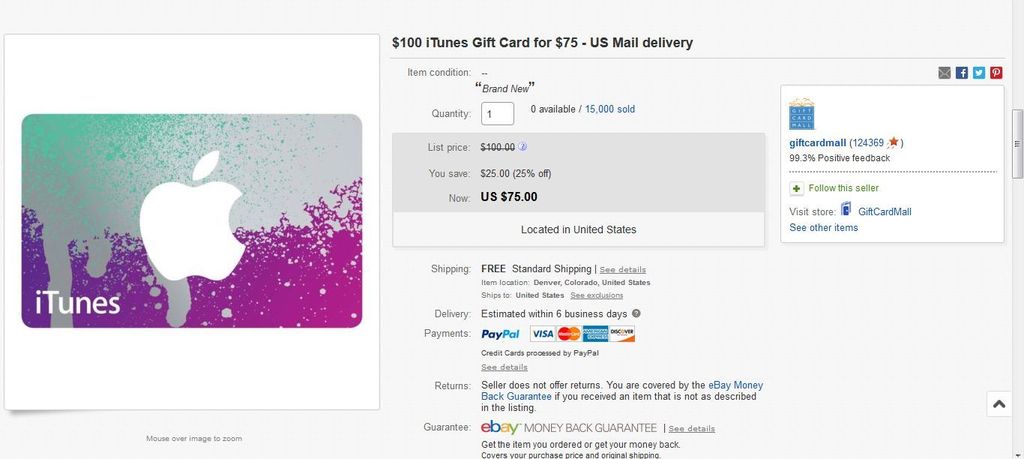1024x459 pixels.
Task: Click the seller's feedback star icon
Action: pyautogui.click(x=894, y=143)
